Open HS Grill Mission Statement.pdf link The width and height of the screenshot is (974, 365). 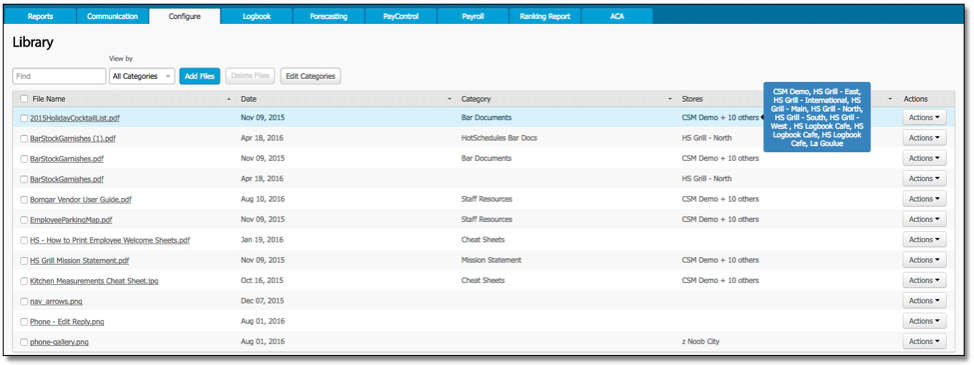tap(80, 261)
